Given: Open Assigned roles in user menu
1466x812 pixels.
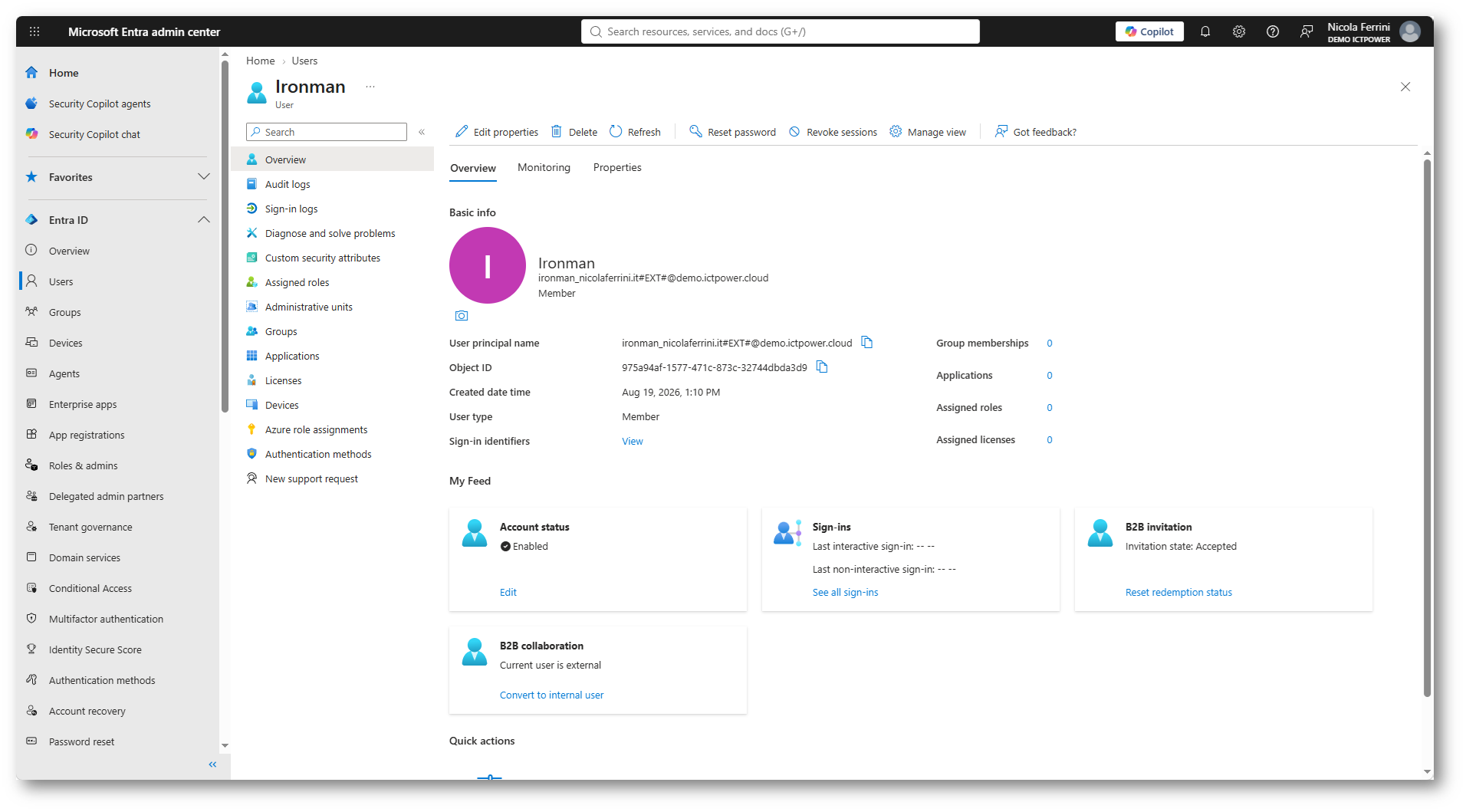Looking at the screenshot, I should [x=297, y=282].
